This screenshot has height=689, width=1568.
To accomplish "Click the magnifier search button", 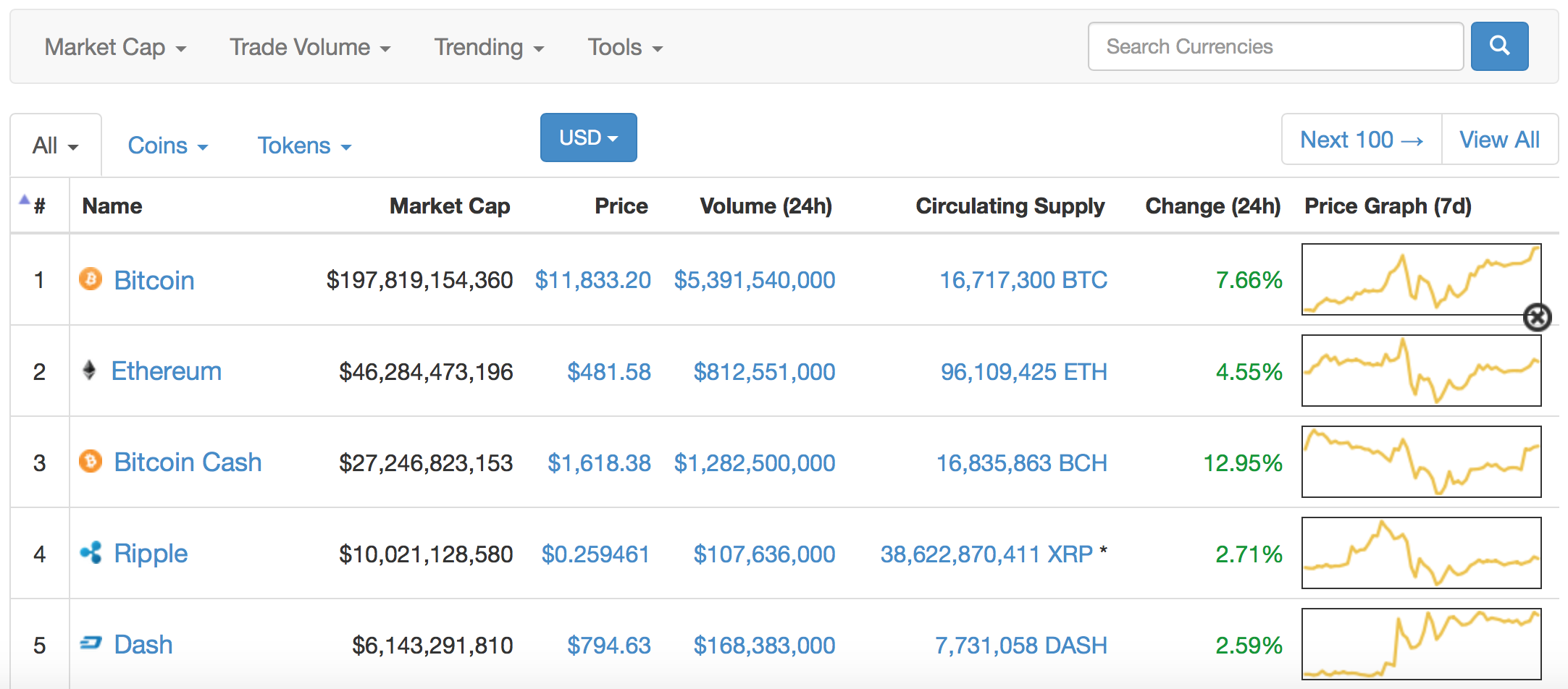I will coord(1499,46).
